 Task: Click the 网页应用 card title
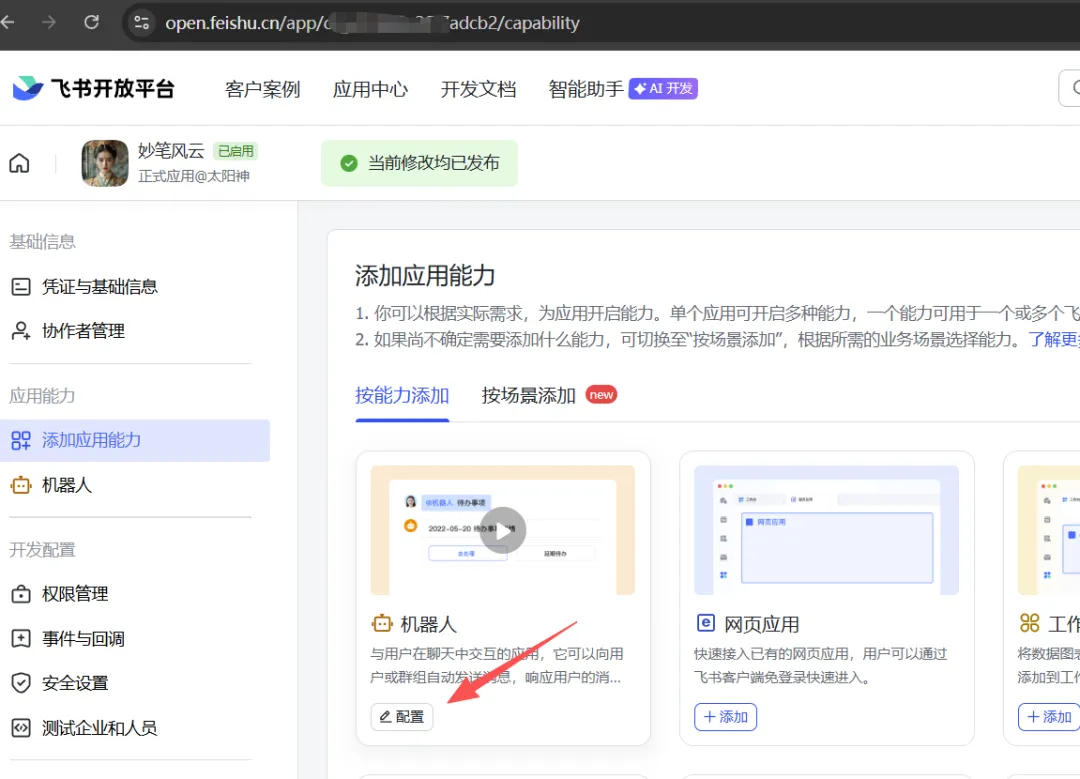click(x=761, y=625)
